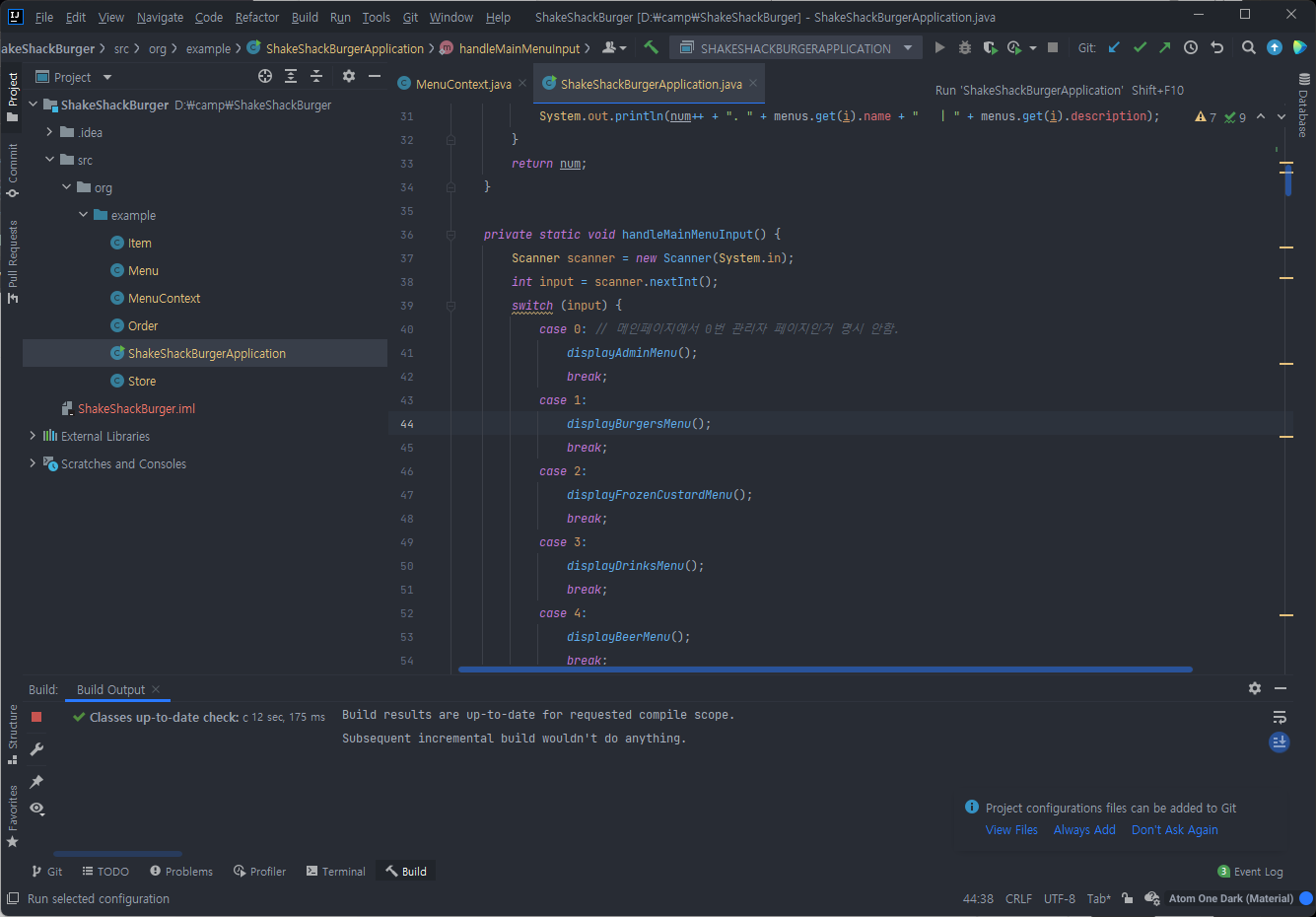Image resolution: width=1316 pixels, height=917 pixels.
Task: Open the Refactor menu
Action: point(256,17)
